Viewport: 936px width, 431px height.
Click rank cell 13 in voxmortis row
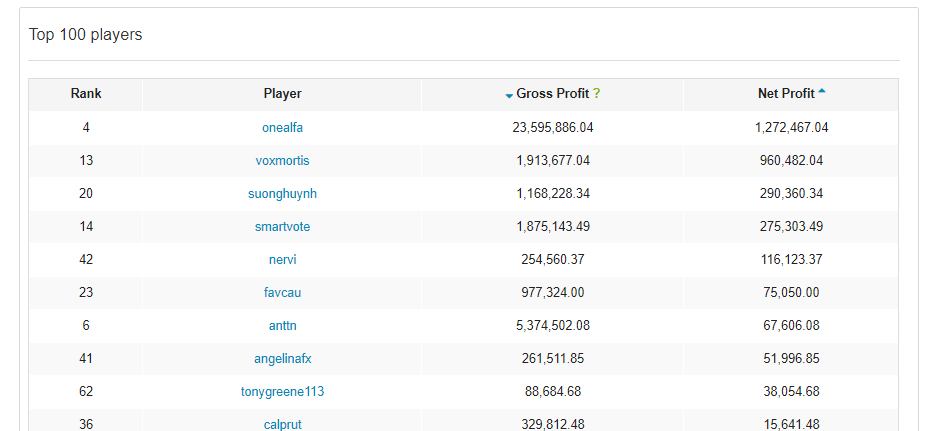86,161
